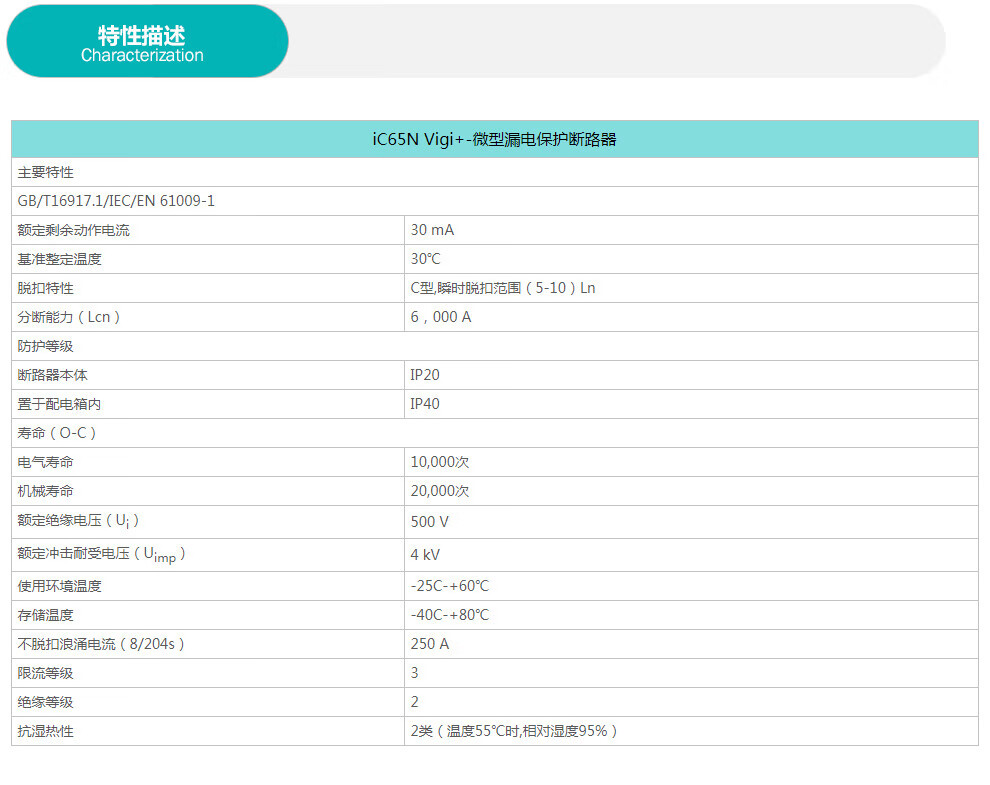The width and height of the screenshot is (990, 785).
Task: Select the 250 A value
Action: coord(430,644)
